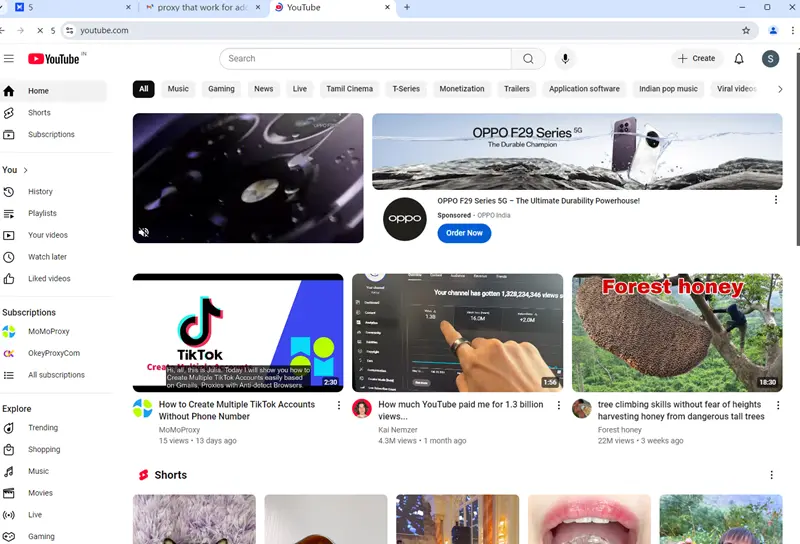Open the TikTok video thumbnail
The image size is (800, 544).
click(x=238, y=333)
